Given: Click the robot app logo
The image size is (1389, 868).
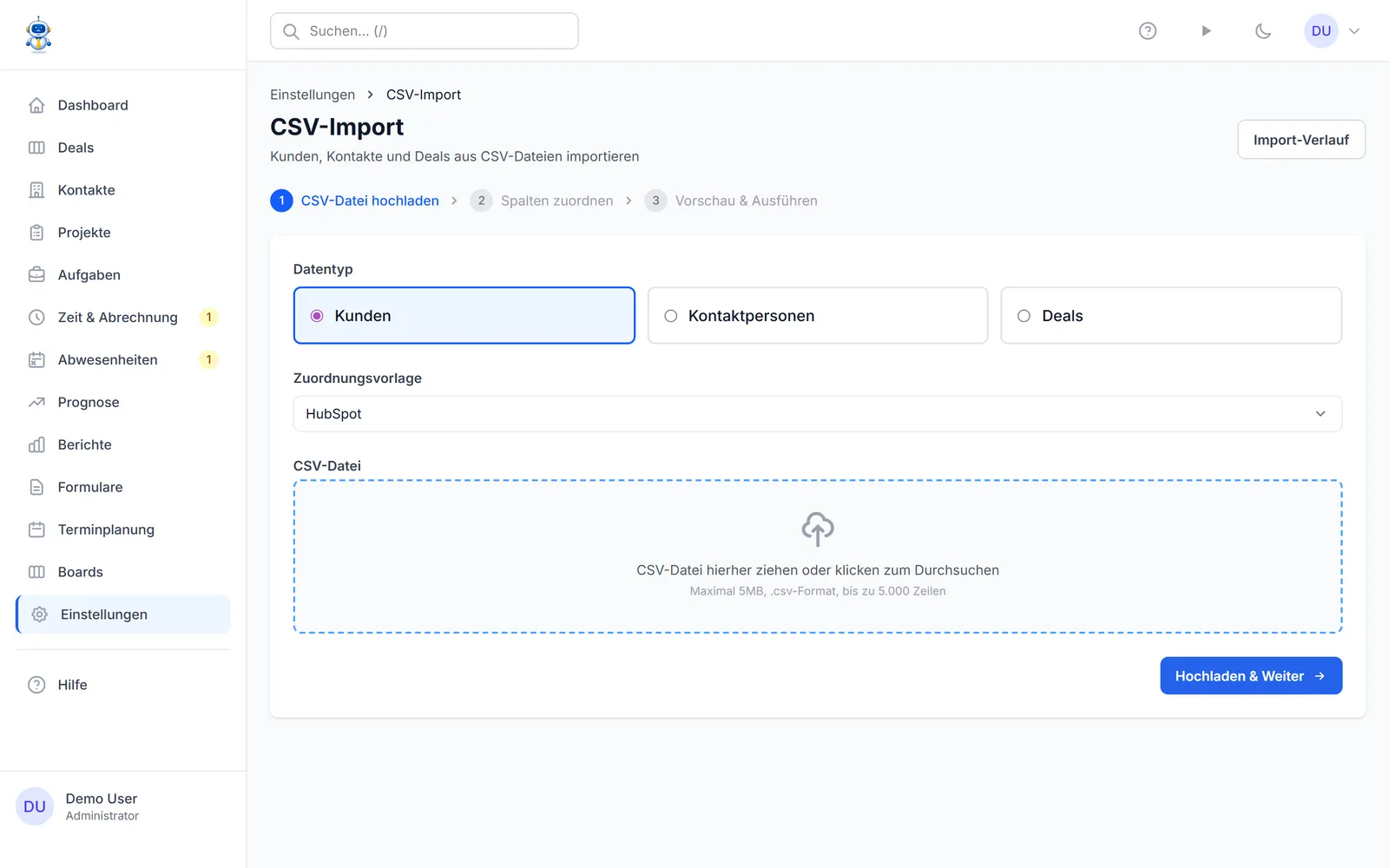Looking at the screenshot, I should [x=38, y=35].
